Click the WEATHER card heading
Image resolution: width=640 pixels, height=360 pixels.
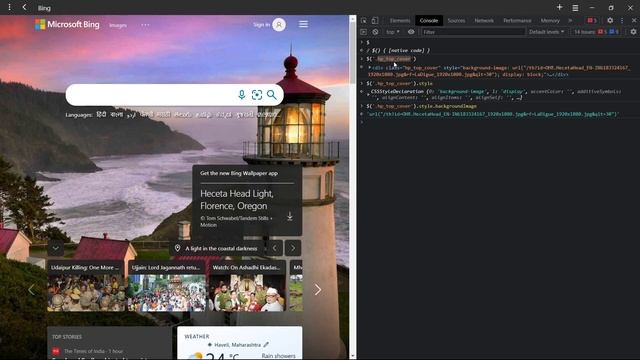coord(197,336)
